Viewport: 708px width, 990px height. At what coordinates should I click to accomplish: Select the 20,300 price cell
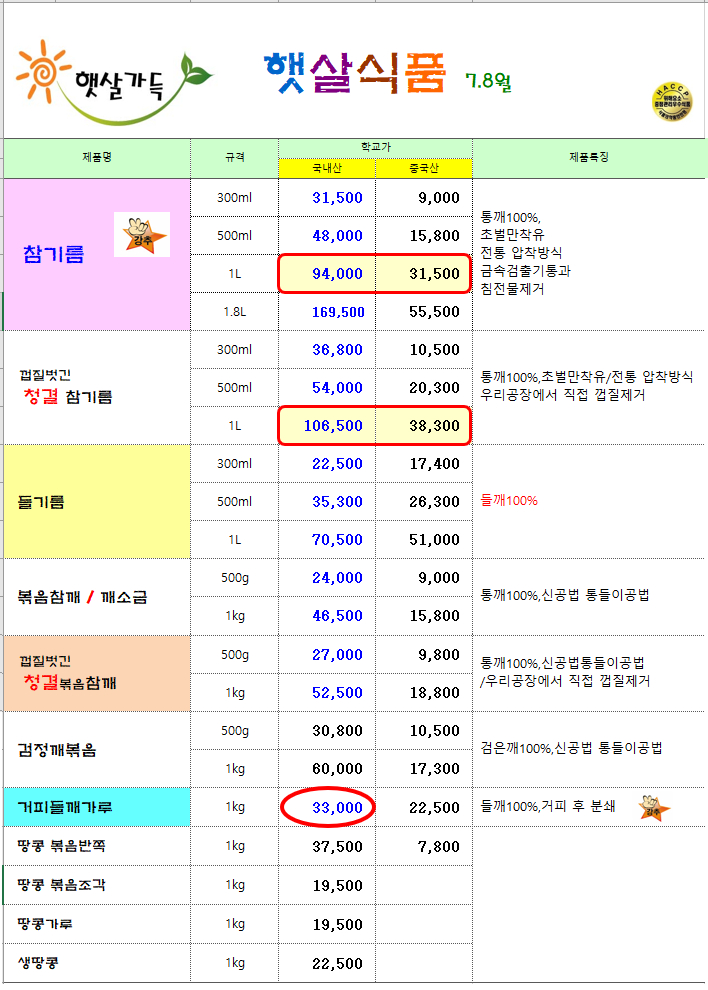point(424,388)
